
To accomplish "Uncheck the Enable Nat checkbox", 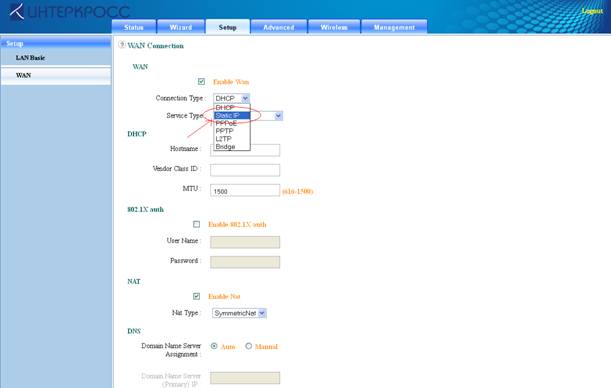I will tap(196, 296).
